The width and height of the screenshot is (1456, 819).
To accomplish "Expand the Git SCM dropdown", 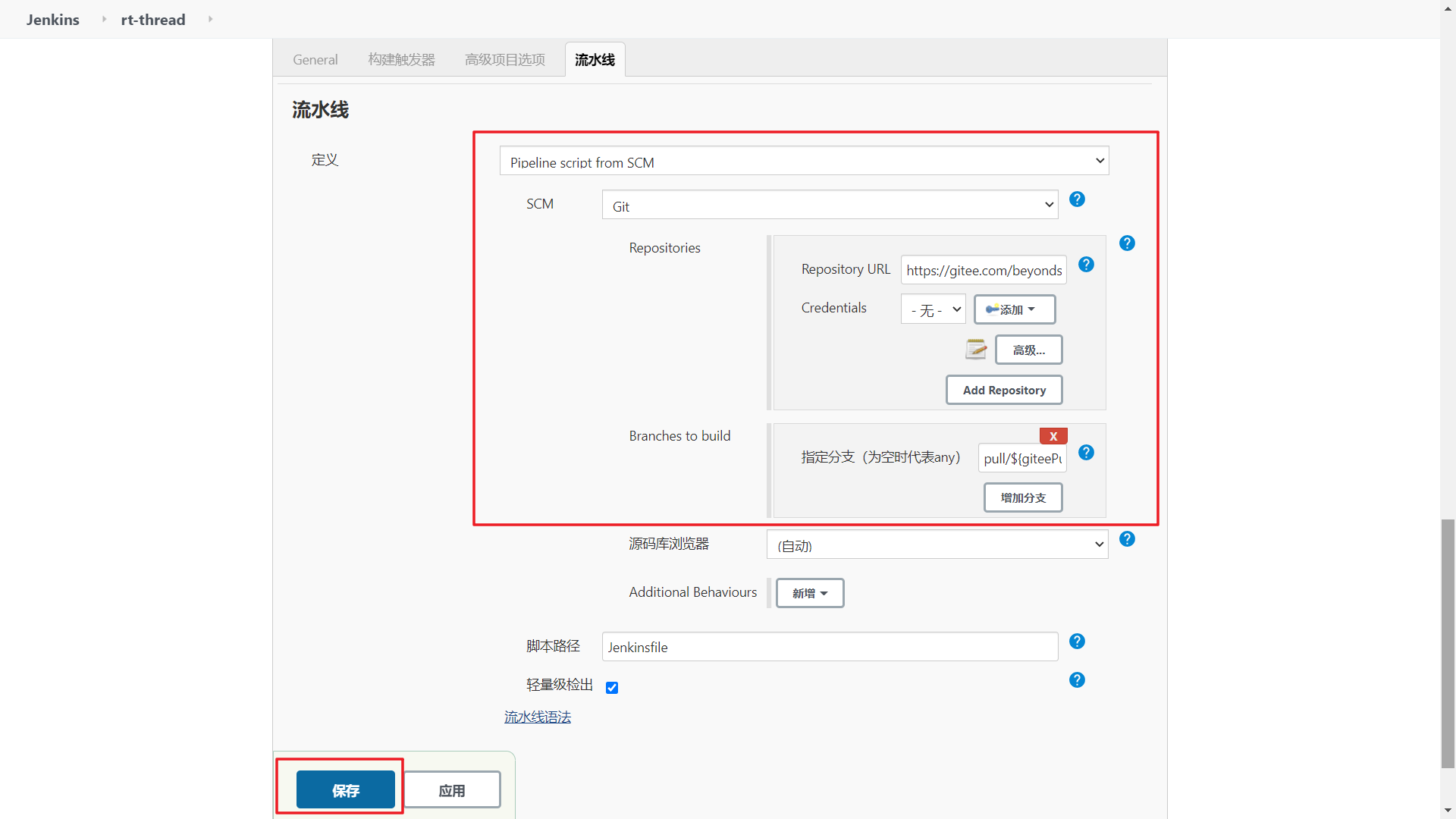I will [x=830, y=206].
